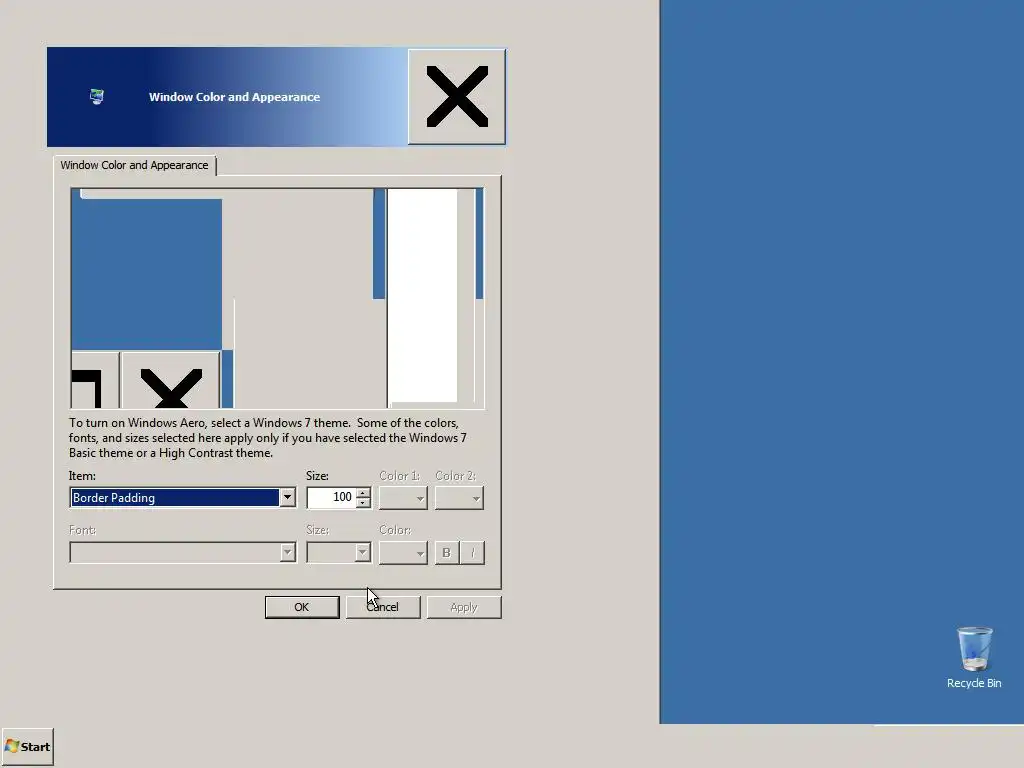The width and height of the screenshot is (1024, 768).
Task: Click the Windows Aero explanation text
Action: coord(268,438)
